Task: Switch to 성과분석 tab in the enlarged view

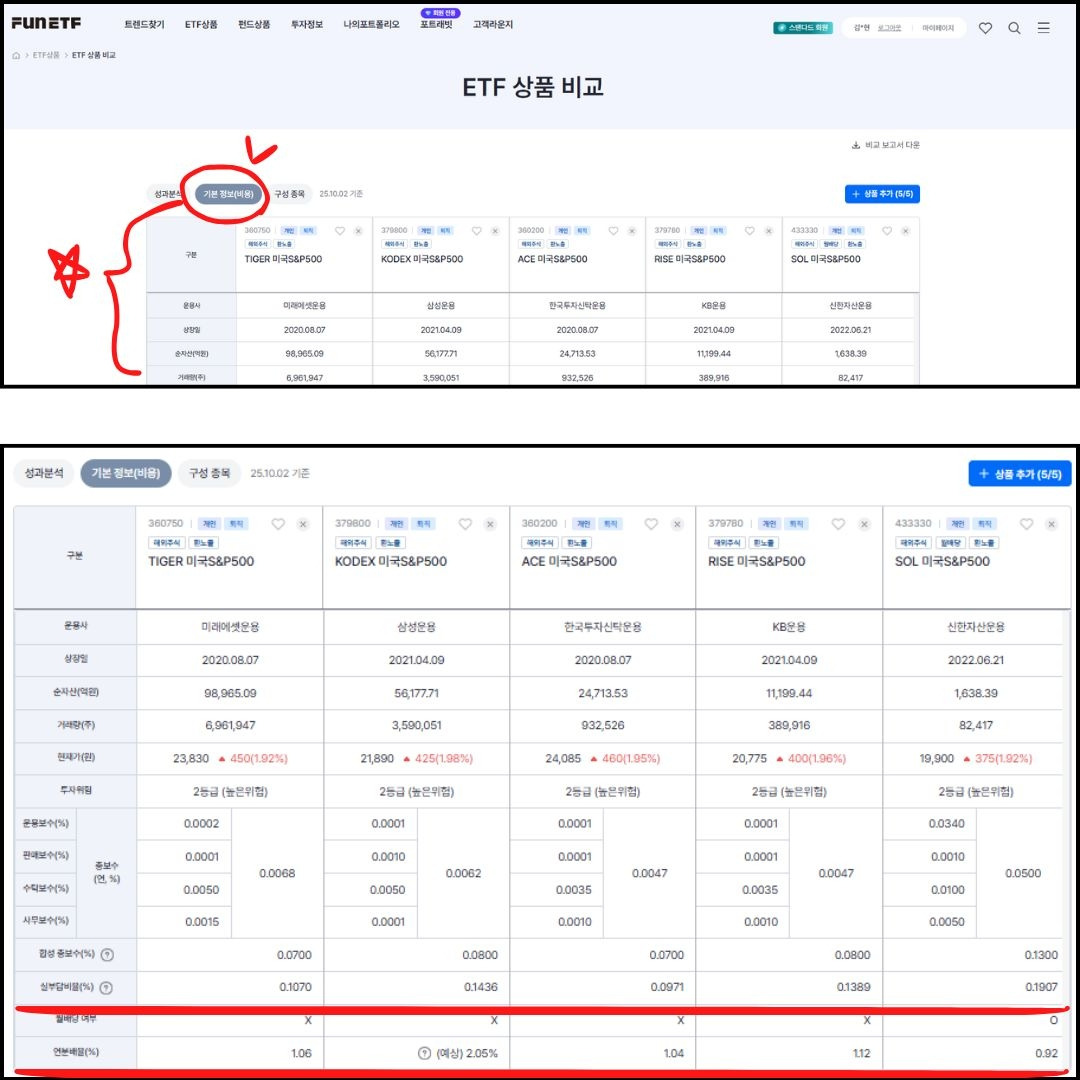Action: click(44, 473)
